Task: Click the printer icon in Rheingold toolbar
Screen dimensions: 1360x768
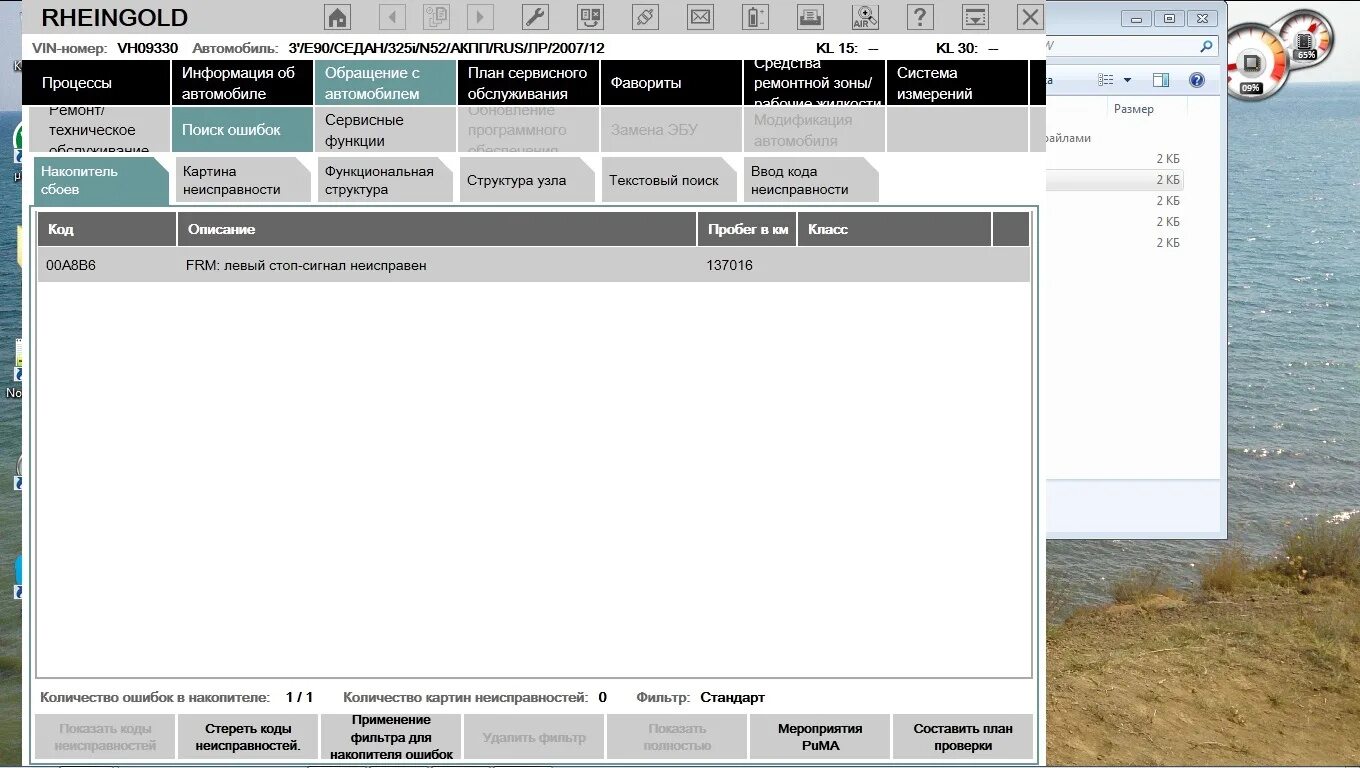Action: tap(810, 17)
